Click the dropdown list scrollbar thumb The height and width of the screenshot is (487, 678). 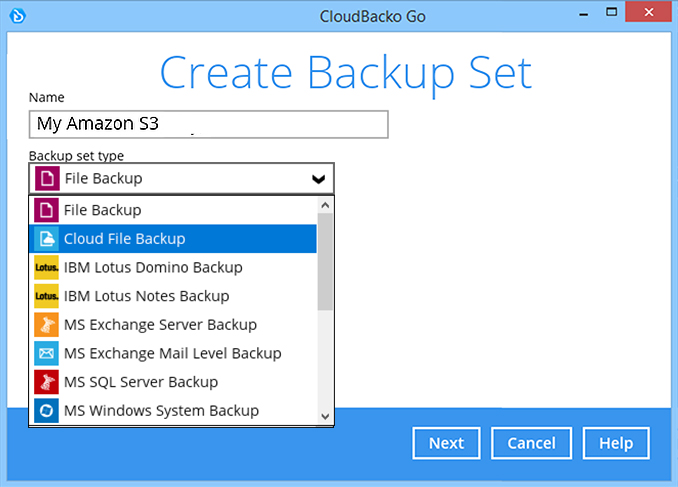tap(325, 262)
